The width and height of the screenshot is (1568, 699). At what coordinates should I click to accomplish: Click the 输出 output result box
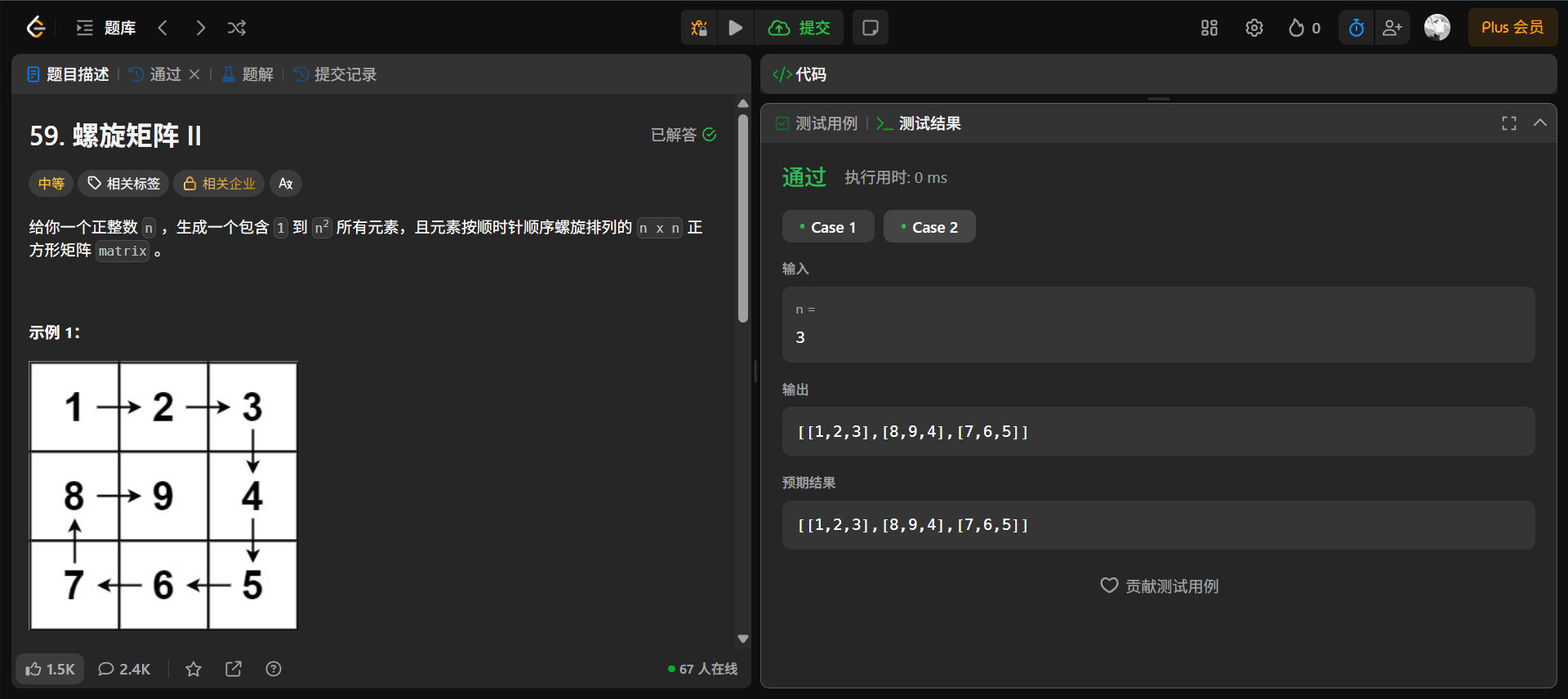(1158, 431)
